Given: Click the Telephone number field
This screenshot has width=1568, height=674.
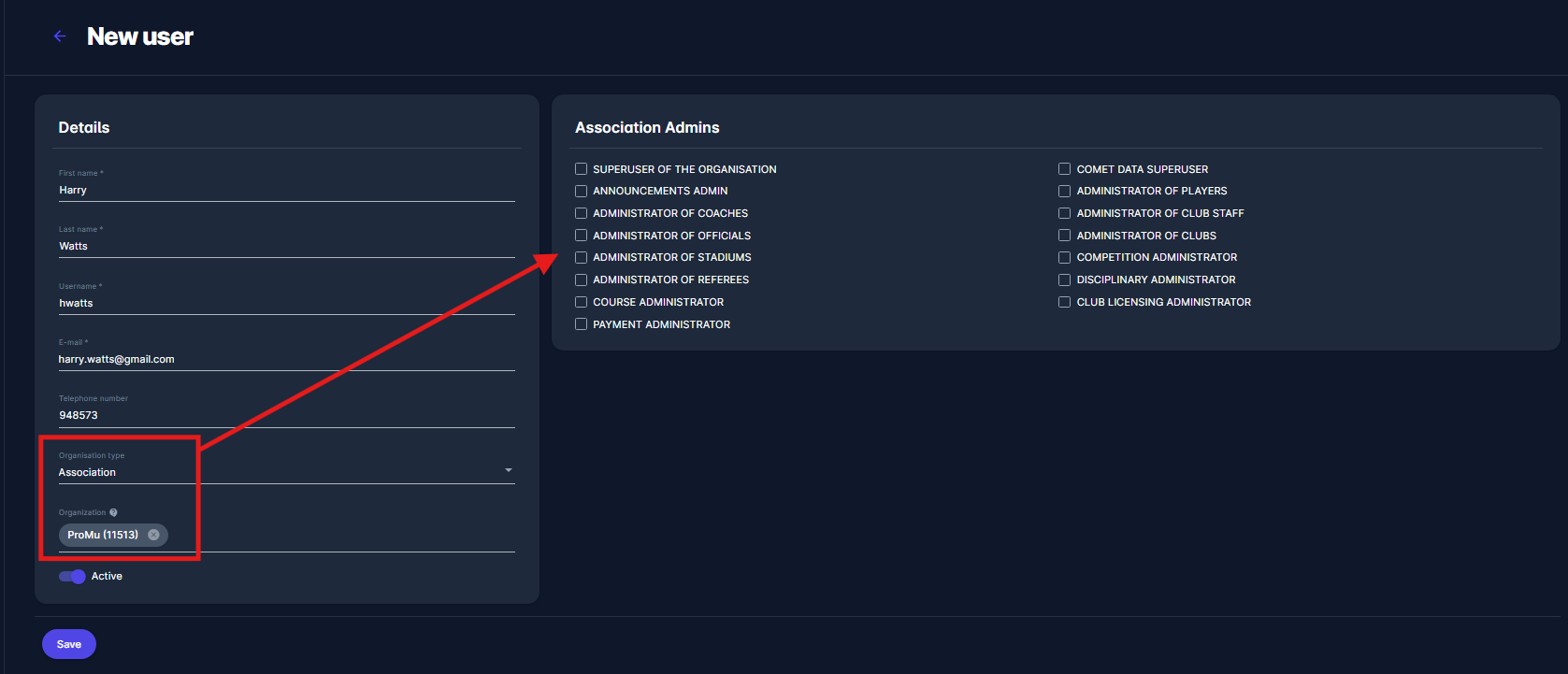Looking at the screenshot, I should click(x=285, y=415).
